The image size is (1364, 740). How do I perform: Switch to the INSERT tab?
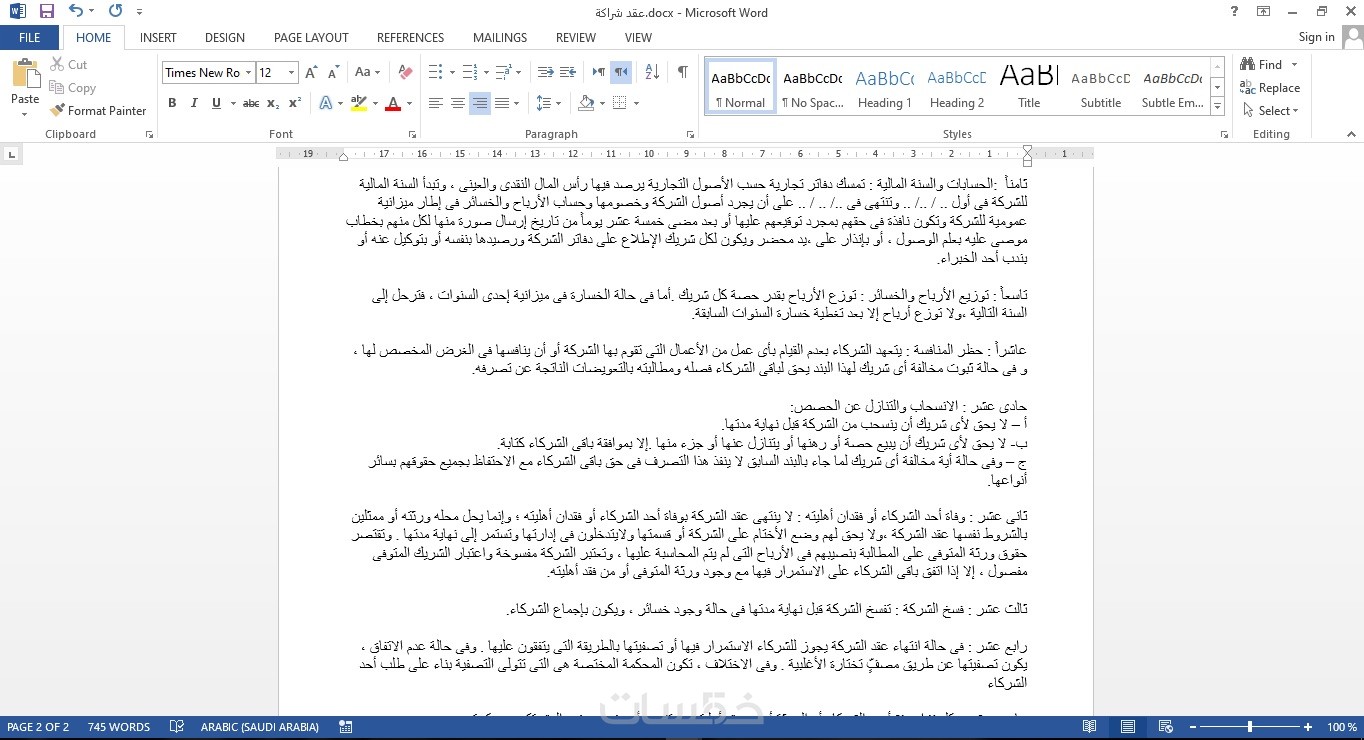pyautogui.click(x=158, y=37)
